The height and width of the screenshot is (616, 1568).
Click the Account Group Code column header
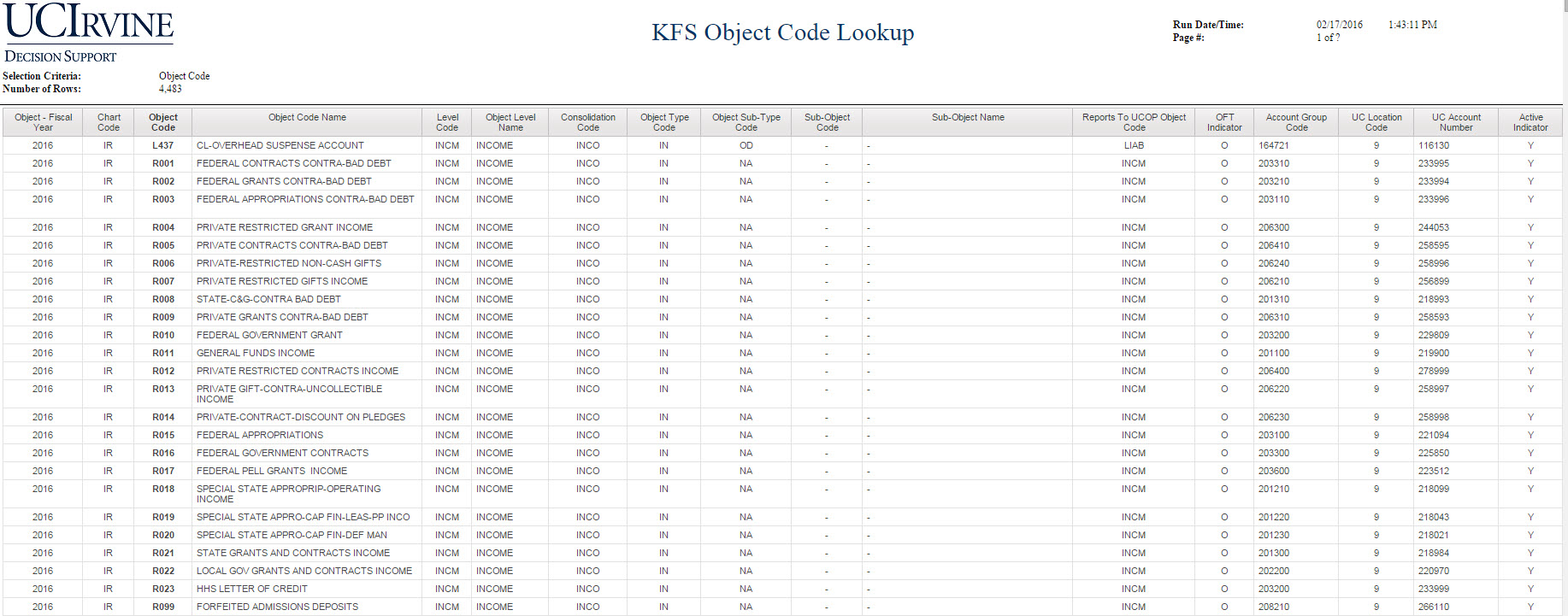pyautogui.click(x=1296, y=122)
